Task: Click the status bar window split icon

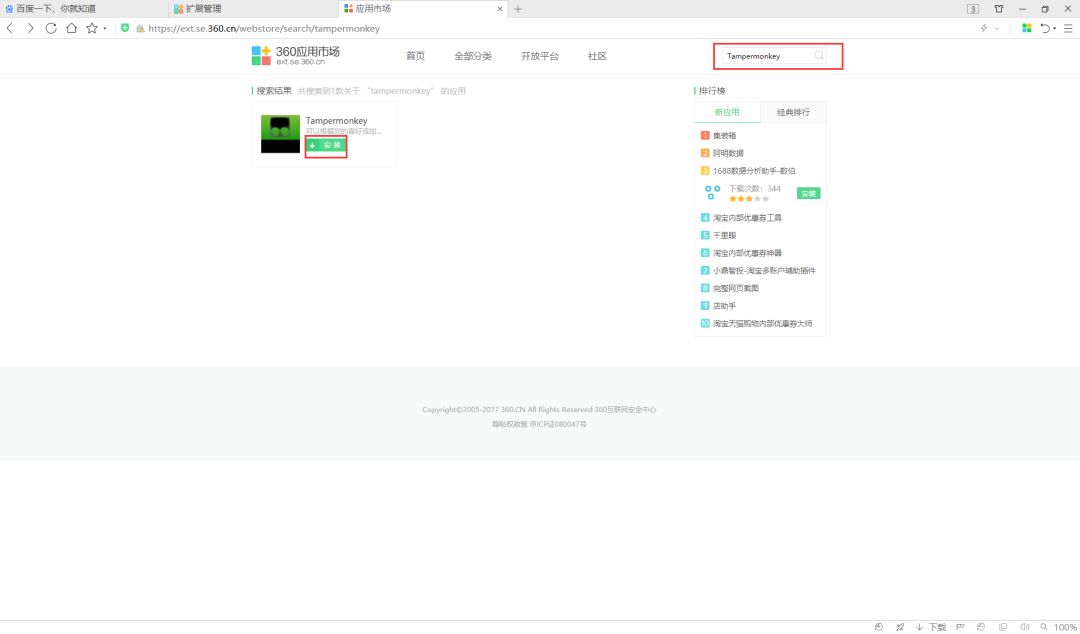Action: 1003,626
